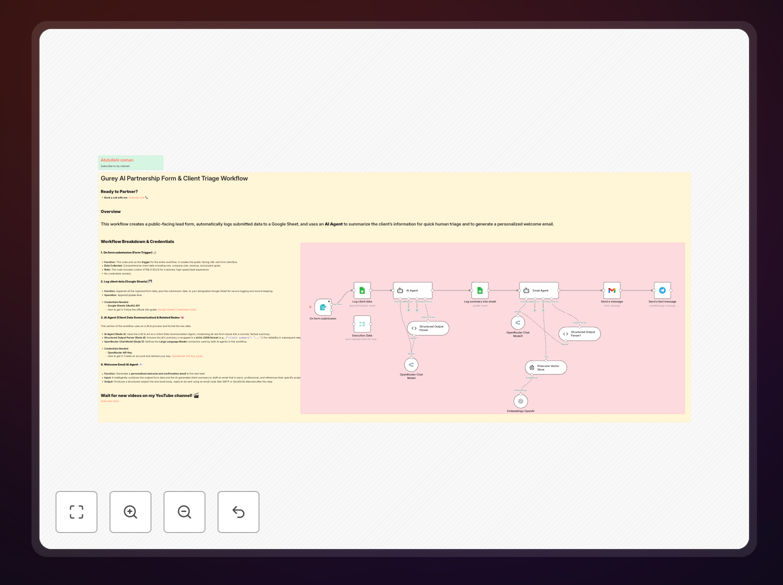
Task: Select the Pinecone Vector Store node
Action: pyautogui.click(x=546, y=368)
